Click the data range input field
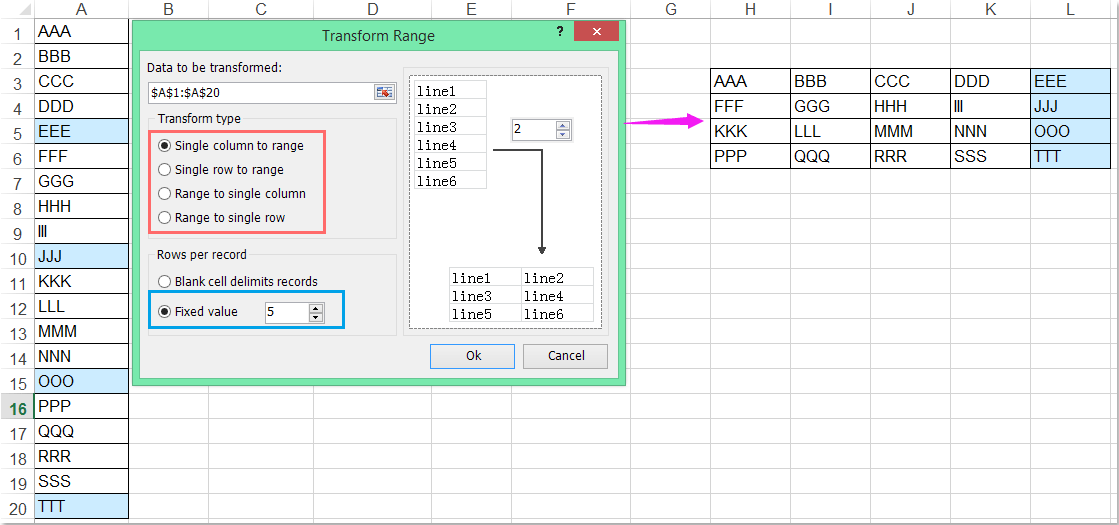This screenshot has height=525, width=1119. pos(259,92)
